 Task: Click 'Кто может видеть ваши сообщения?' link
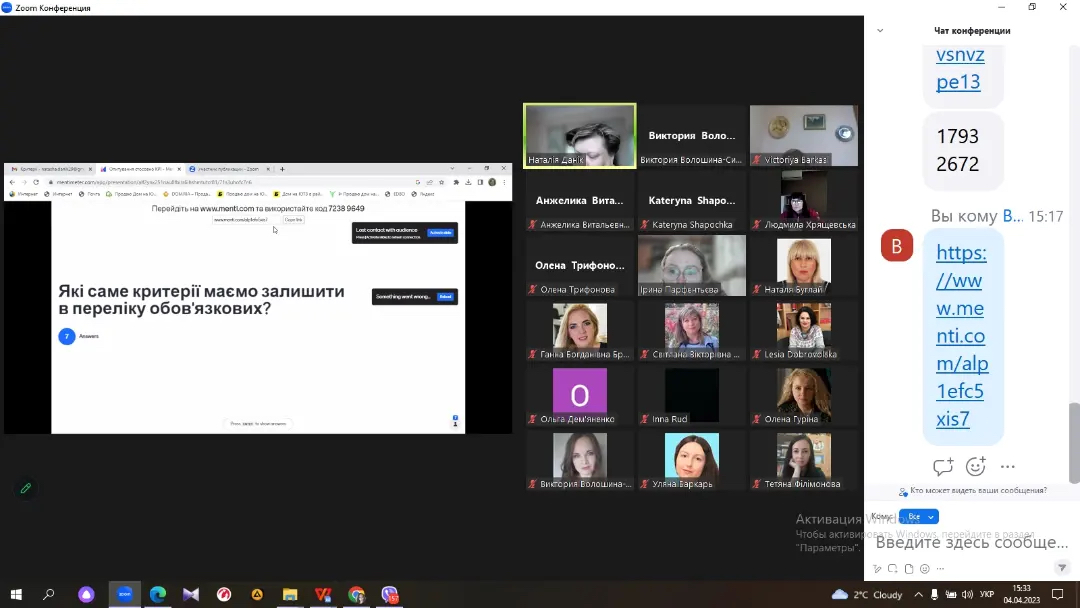pyautogui.click(x=978, y=491)
